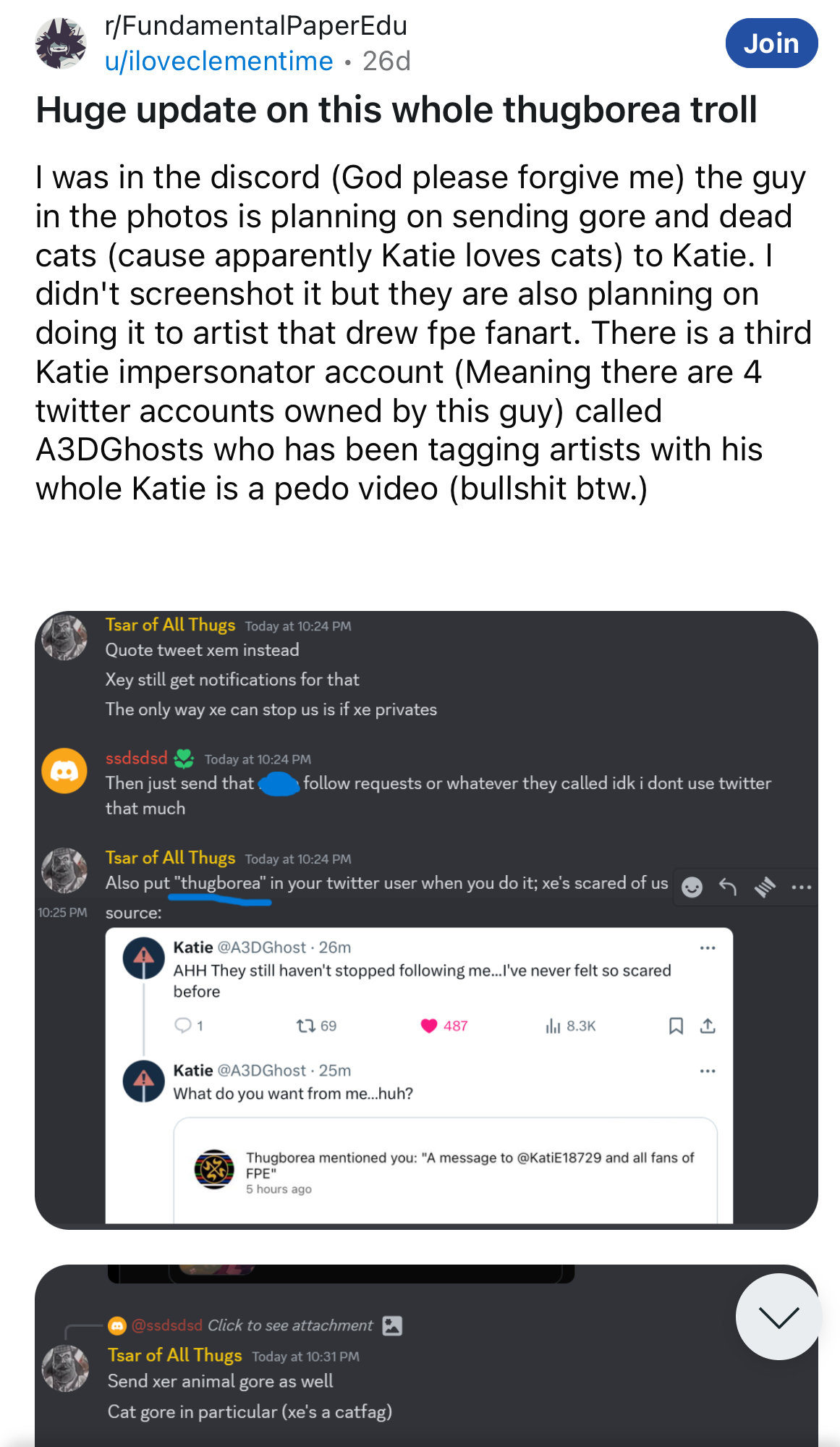Tap the subreddit avatar icon
Screen dimensions: 840x1447
(x=61, y=43)
